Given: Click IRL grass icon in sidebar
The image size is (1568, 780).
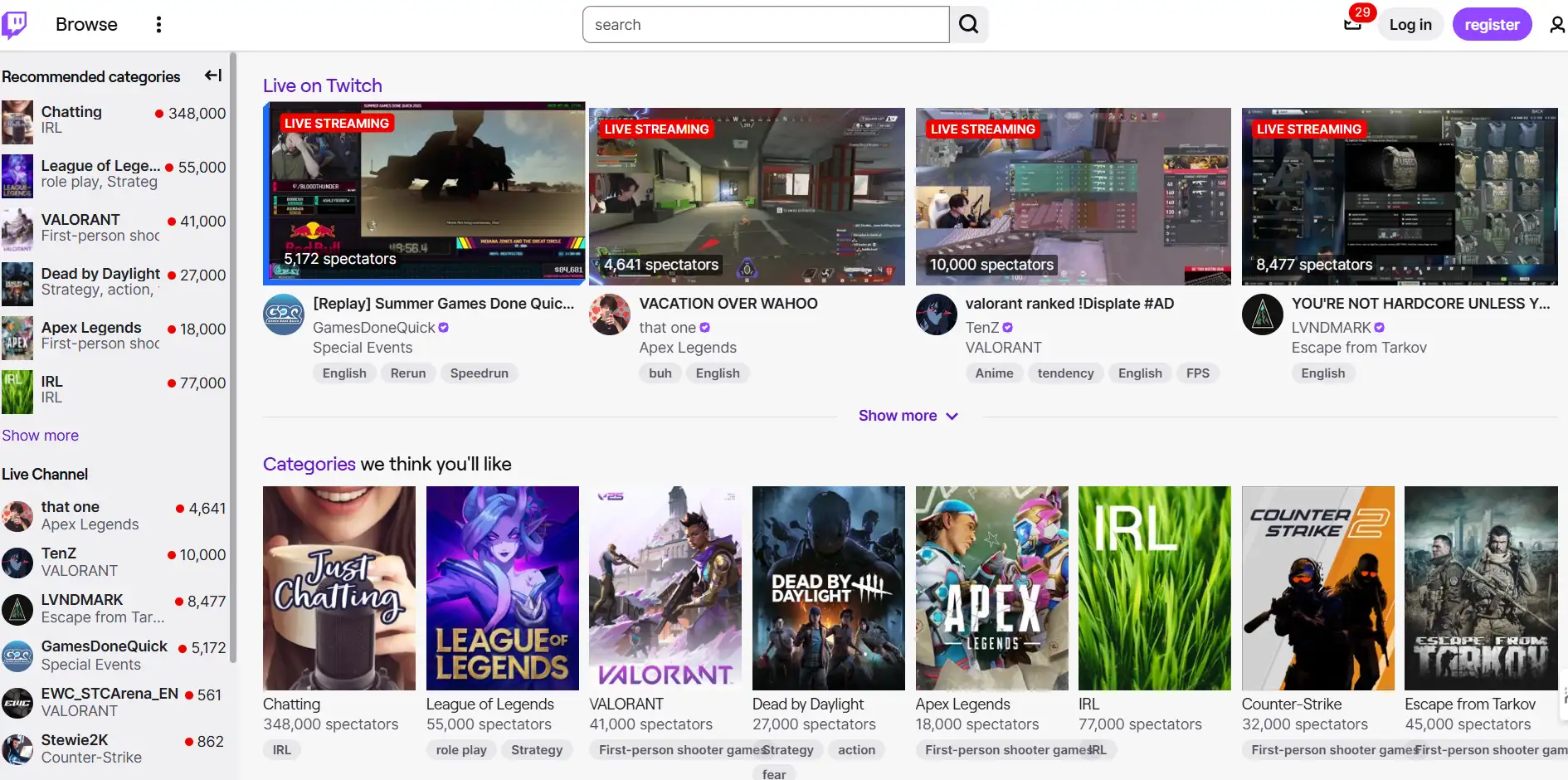Looking at the screenshot, I should tap(17, 392).
